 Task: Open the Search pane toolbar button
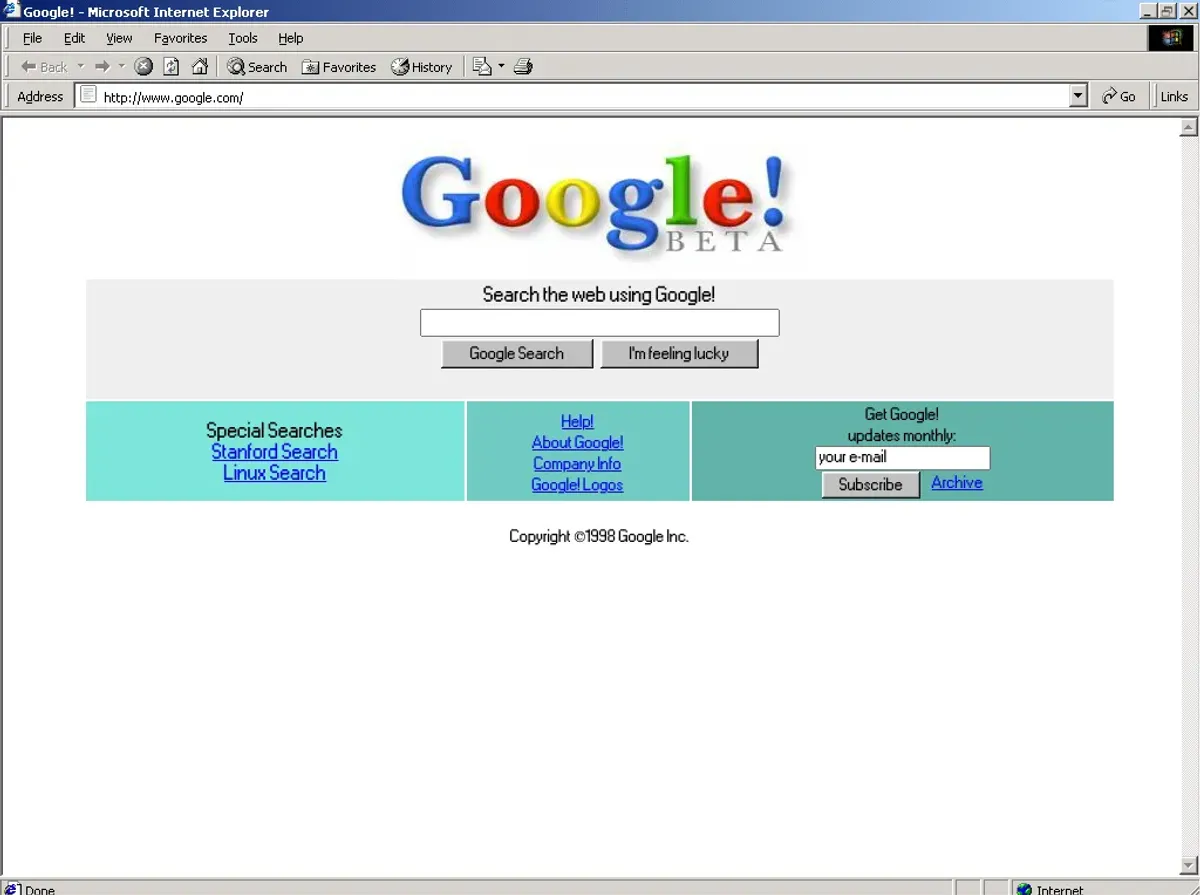[257, 67]
